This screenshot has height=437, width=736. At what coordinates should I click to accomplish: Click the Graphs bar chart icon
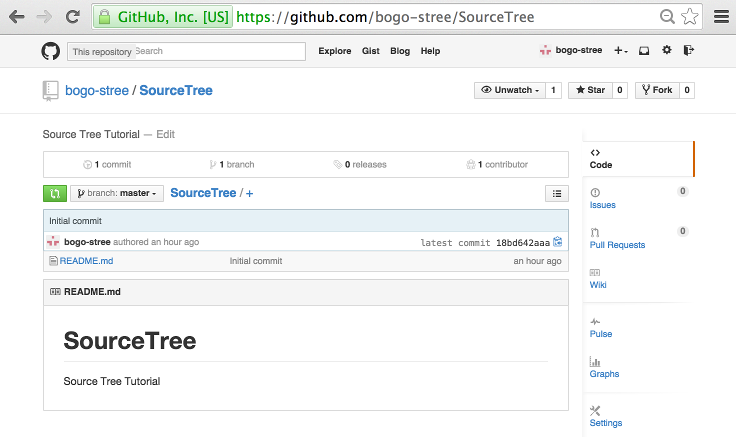point(595,361)
